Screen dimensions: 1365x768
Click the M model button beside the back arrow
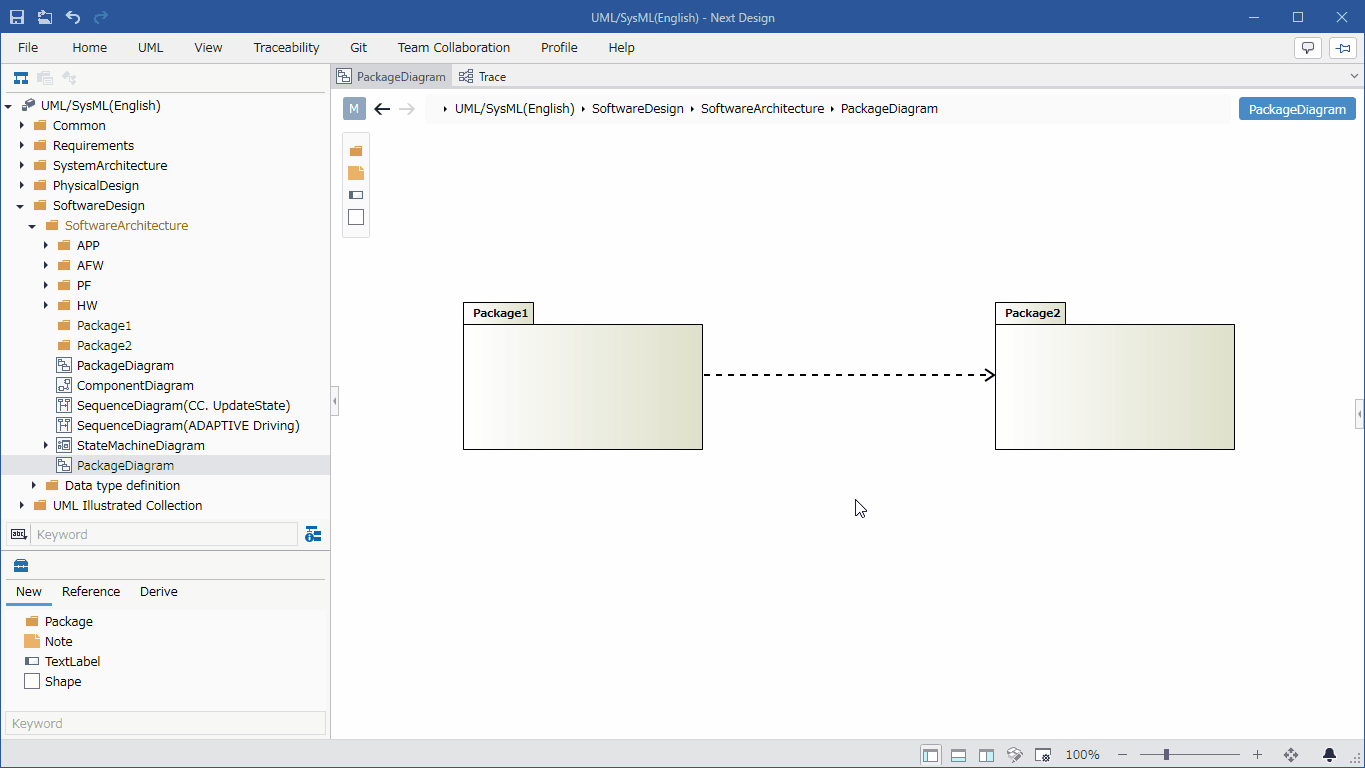pos(354,109)
